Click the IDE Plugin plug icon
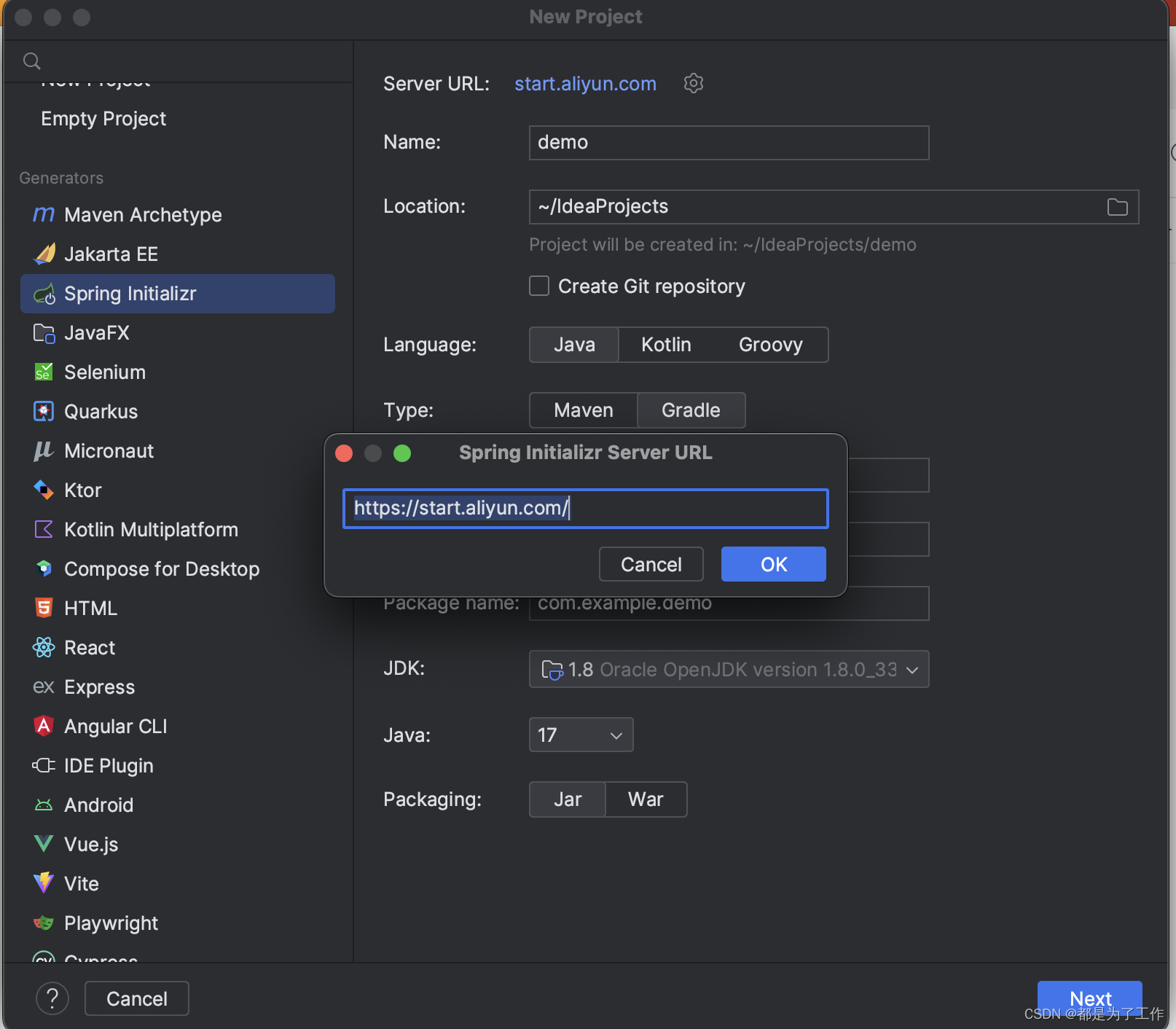Image resolution: width=1176 pixels, height=1029 pixels. click(44, 766)
